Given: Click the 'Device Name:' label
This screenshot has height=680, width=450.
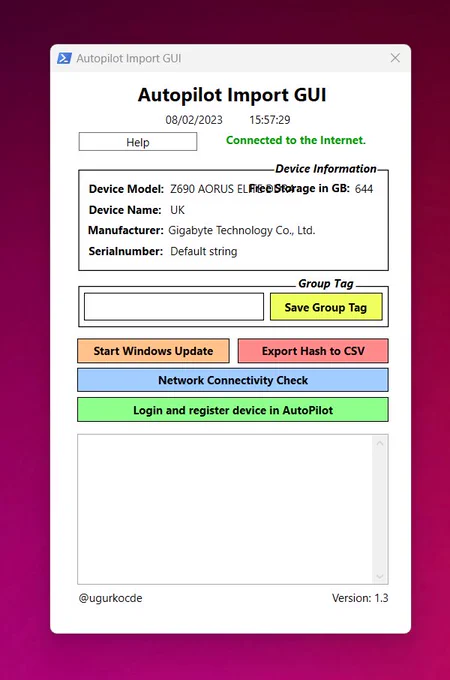Looking at the screenshot, I should coord(125,210).
